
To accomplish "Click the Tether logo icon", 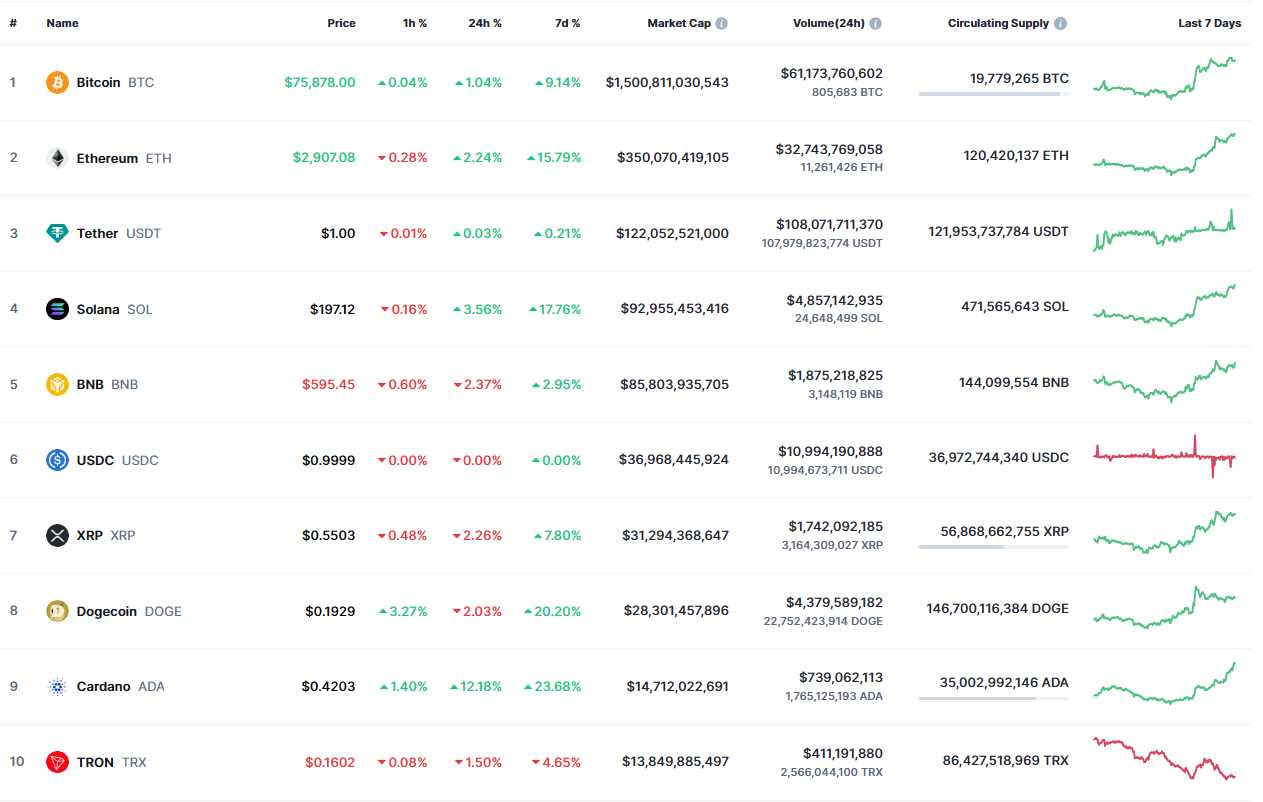I will click(x=58, y=233).
